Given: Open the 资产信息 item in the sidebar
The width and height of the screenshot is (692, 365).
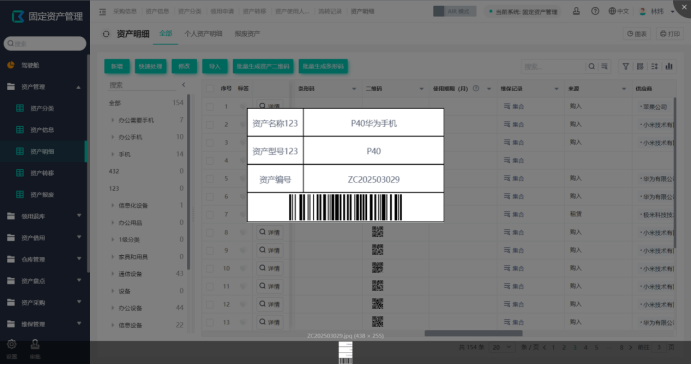Looking at the screenshot, I should click(x=42, y=130).
